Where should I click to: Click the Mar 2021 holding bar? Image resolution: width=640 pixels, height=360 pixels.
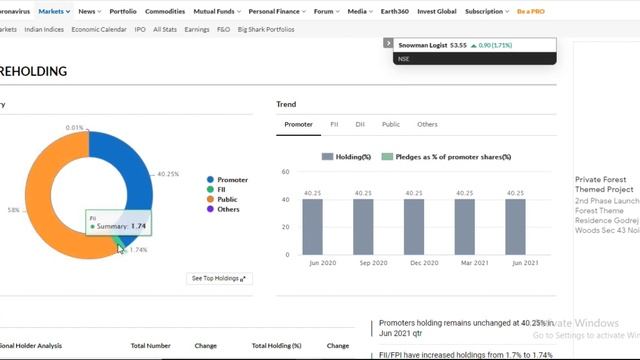(x=464, y=227)
